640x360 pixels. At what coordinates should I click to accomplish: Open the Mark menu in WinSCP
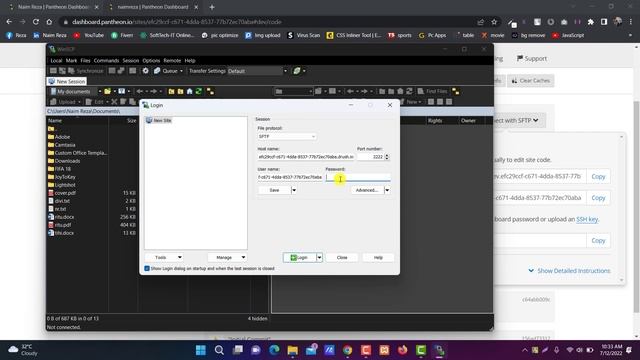click(71, 60)
